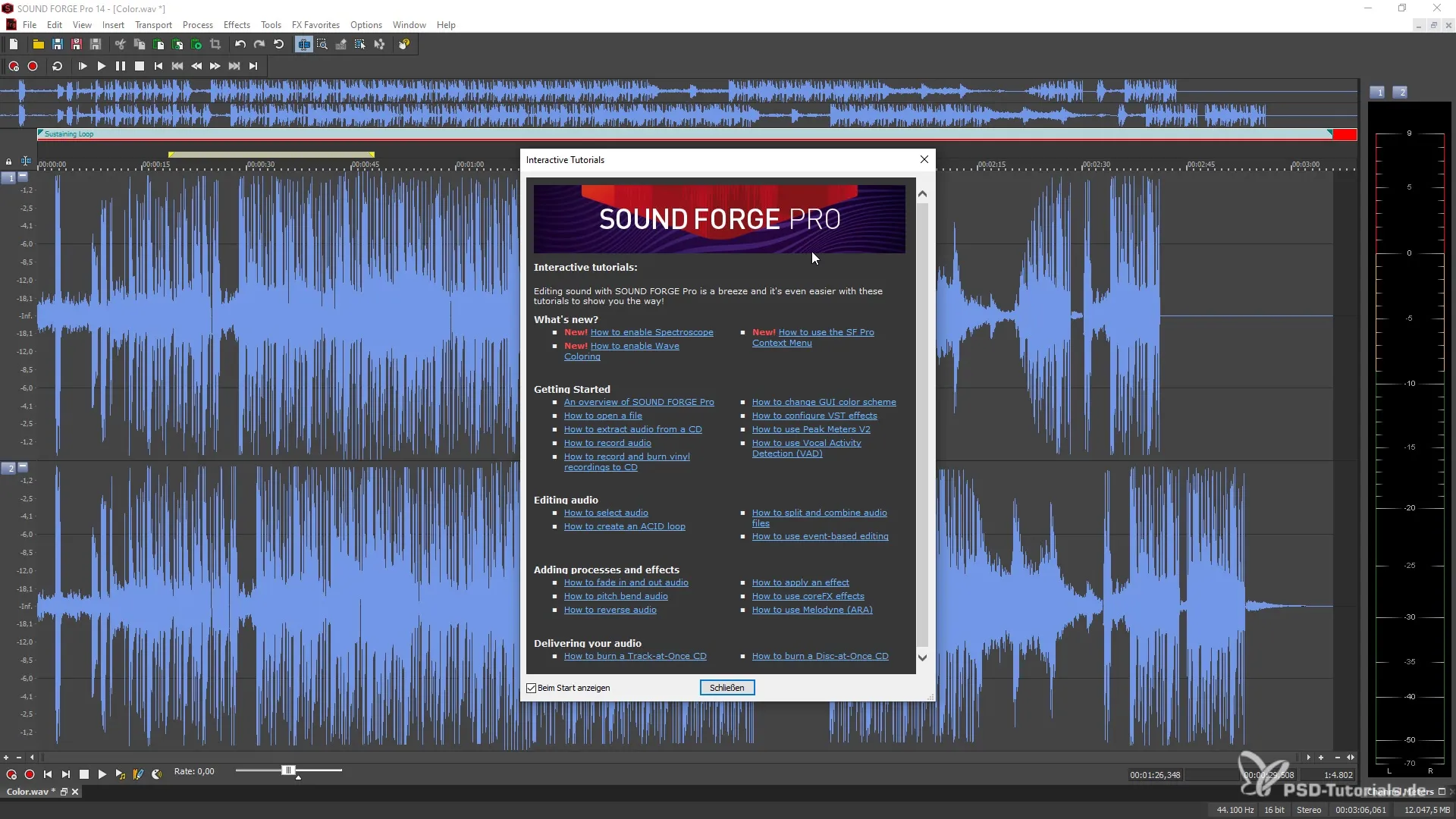The width and height of the screenshot is (1456, 819).
Task: Select the Pencil tool icon
Action: coord(341,45)
